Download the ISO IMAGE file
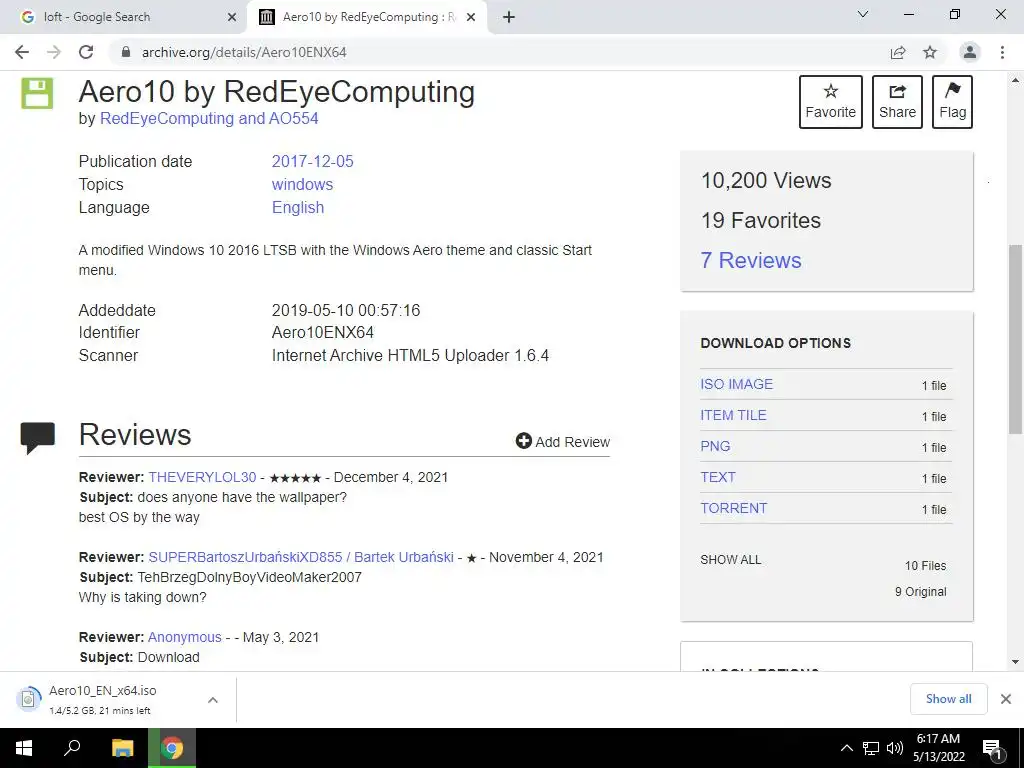Screen dimensions: 1024x768 click(737, 384)
